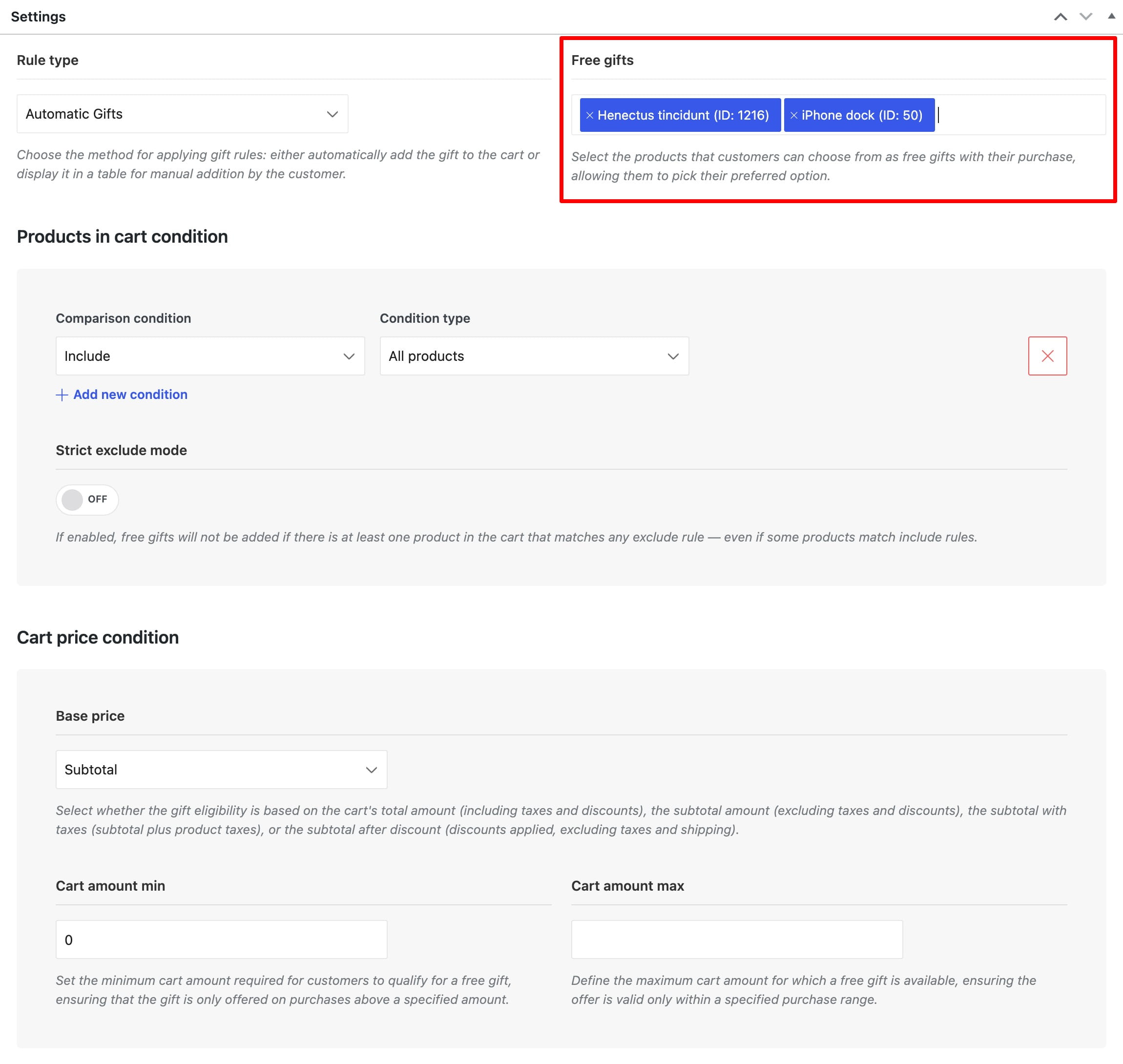Delete the products in cart condition row
1123x1064 pixels.
(x=1047, y=355)
